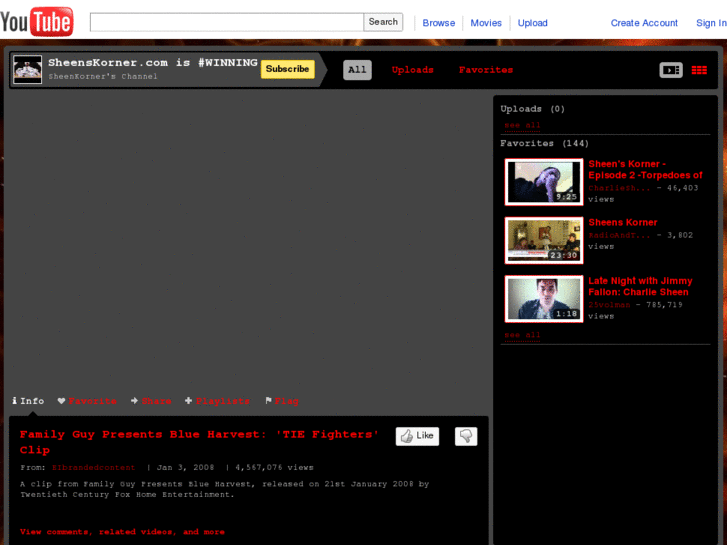Switch to the Uploads tab
Image resolution: width=727 pixels, height=545 pixels.
(412, 70)
